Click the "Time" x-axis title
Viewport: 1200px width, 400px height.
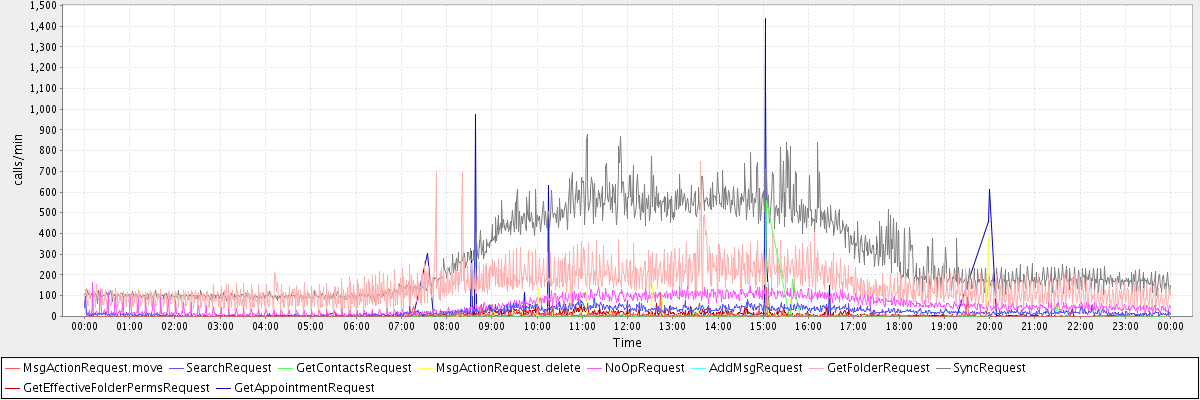pos(627,342)
